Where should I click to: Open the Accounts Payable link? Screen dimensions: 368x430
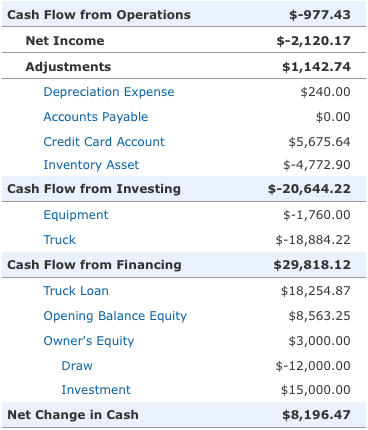96,117
